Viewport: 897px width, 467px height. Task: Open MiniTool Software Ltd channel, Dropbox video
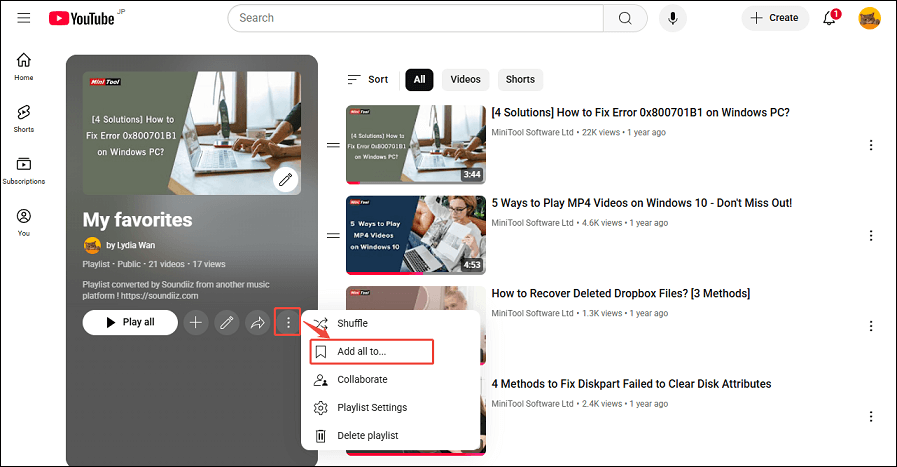coord(532,313)
